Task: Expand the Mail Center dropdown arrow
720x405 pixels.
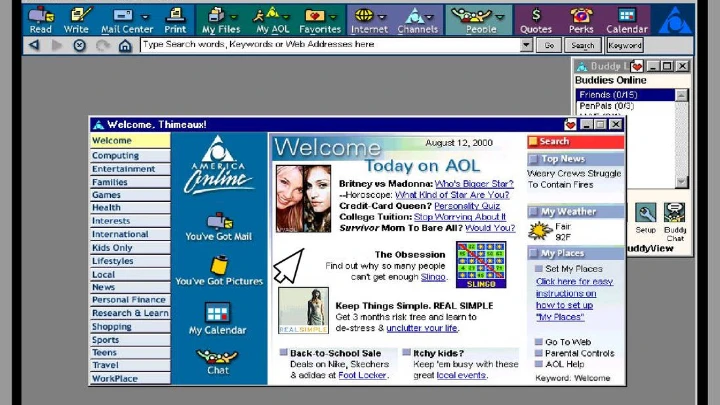Action: click(x=145, y=17)
